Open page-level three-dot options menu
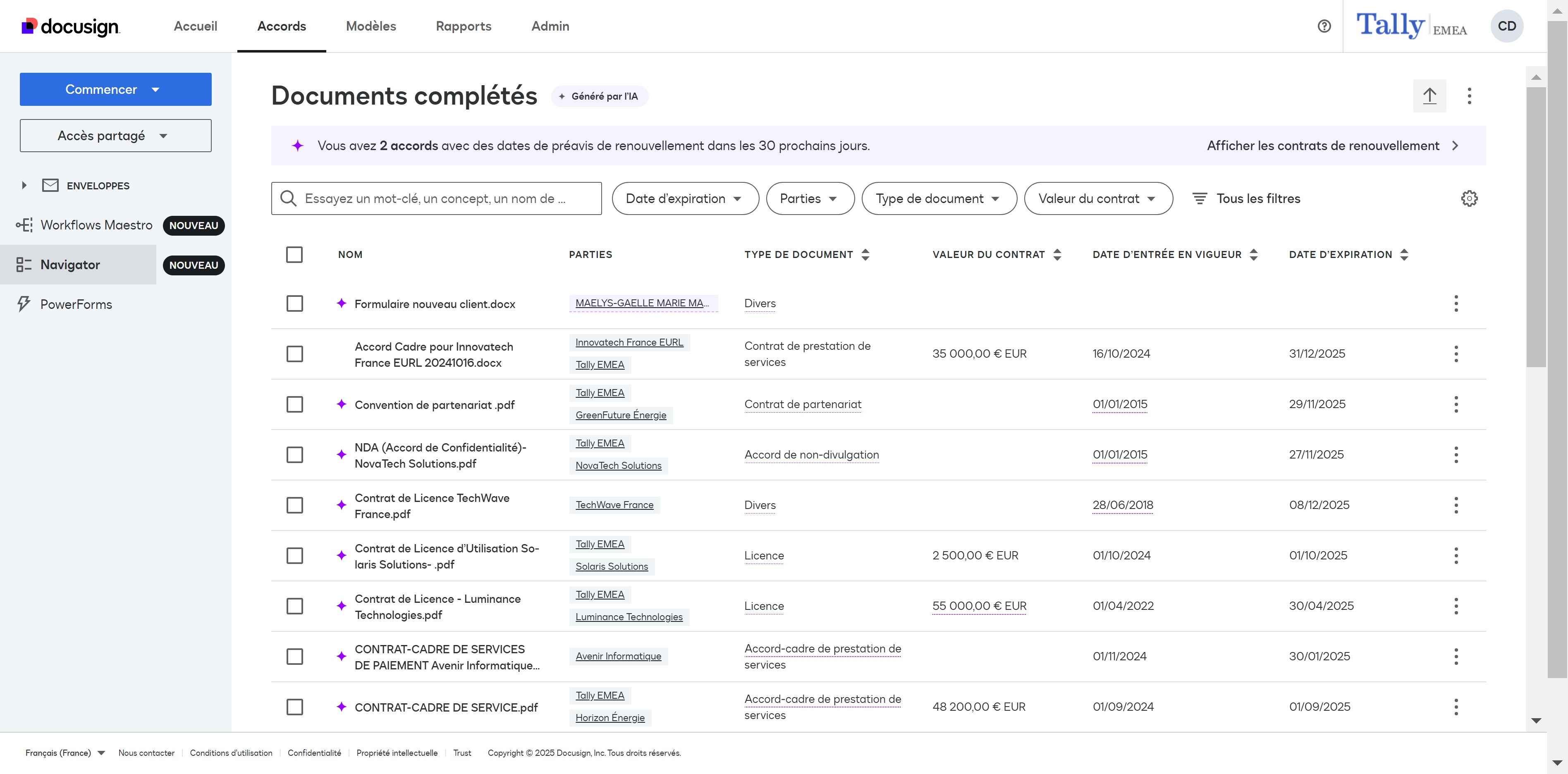The height and width of the screenshot is (774, 1568). tap(1469, 96)
